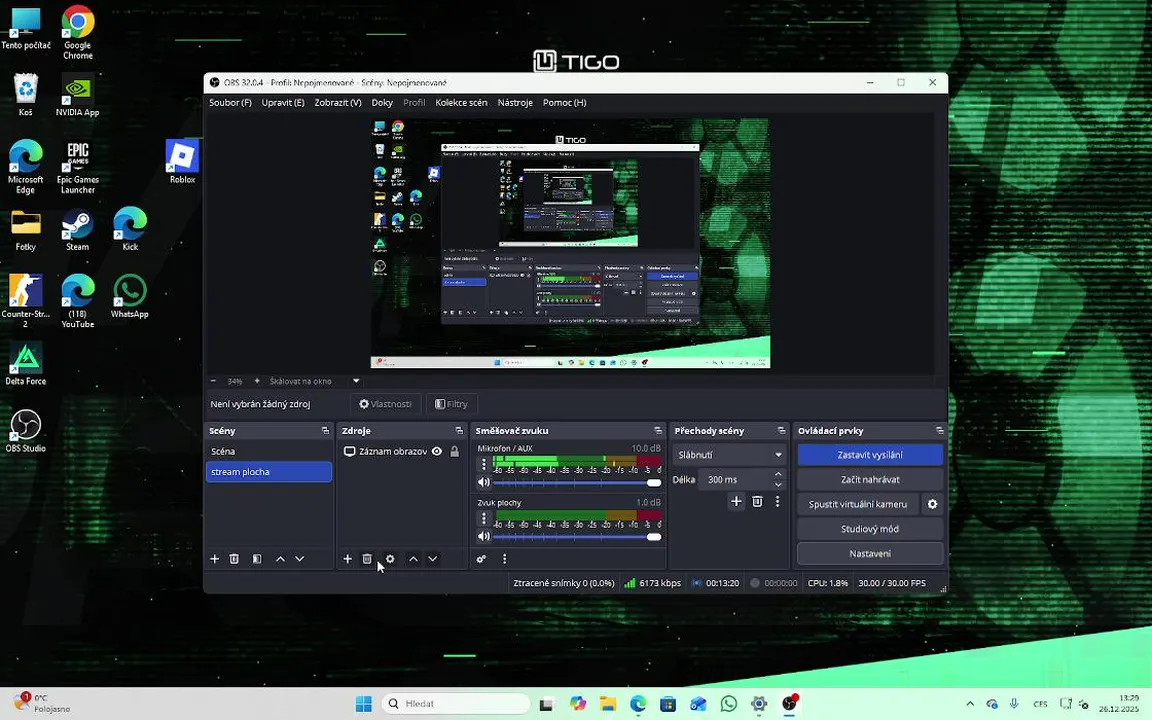Open preview scaling dropdown Škálovat na okno
The width and height of the screenshot is (1152, 720).
pyautogui.click(x=356, y=381)
